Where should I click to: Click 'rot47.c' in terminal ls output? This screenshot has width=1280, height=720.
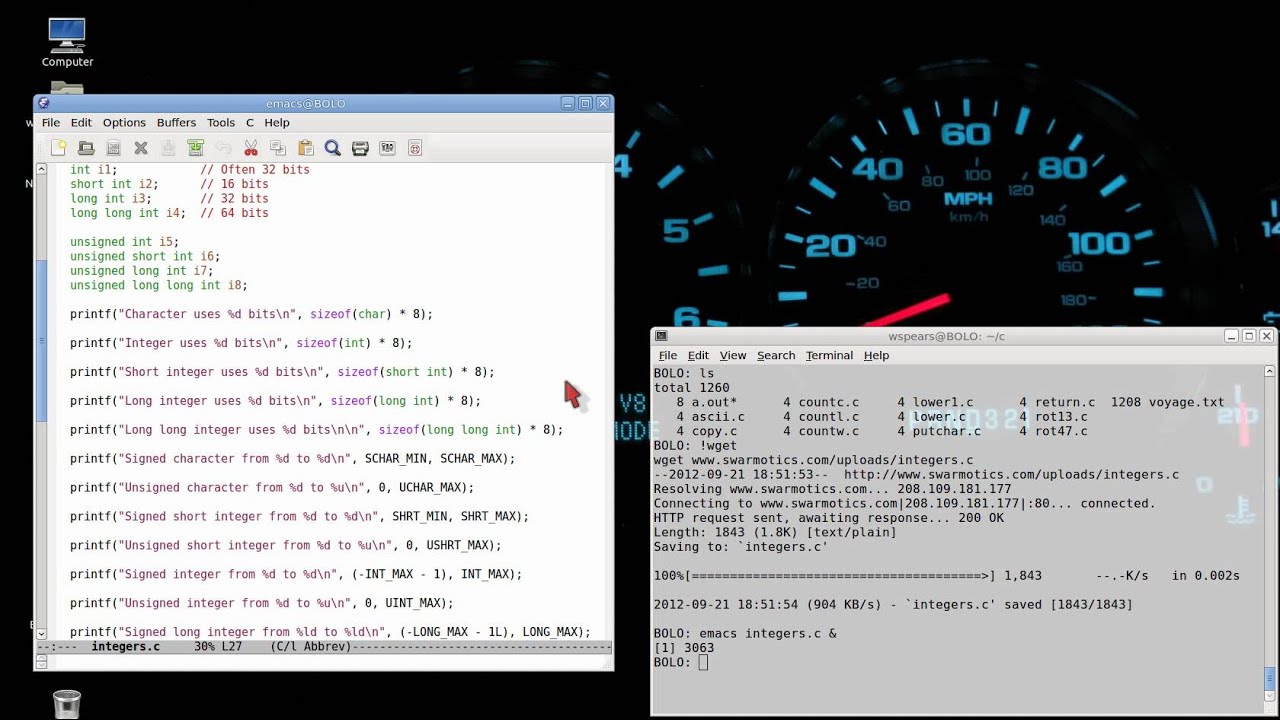coord(1061,431)
